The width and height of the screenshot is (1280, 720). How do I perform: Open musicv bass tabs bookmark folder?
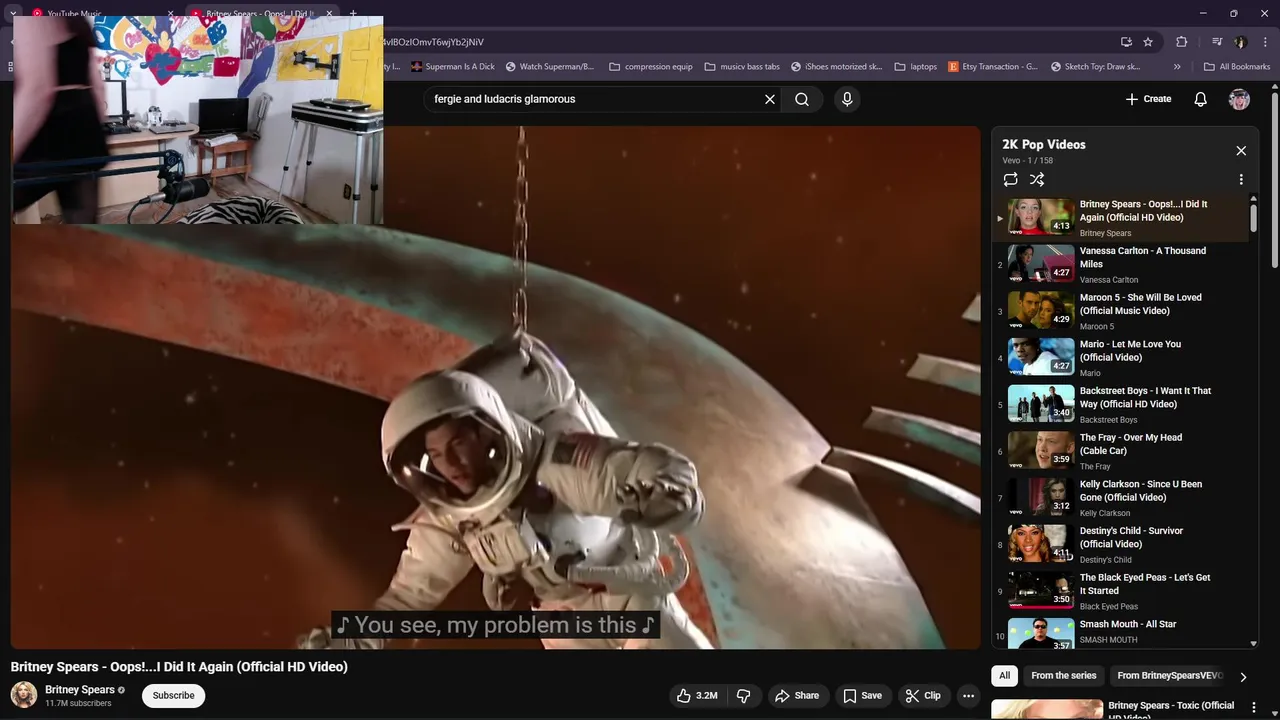point(741,67)
